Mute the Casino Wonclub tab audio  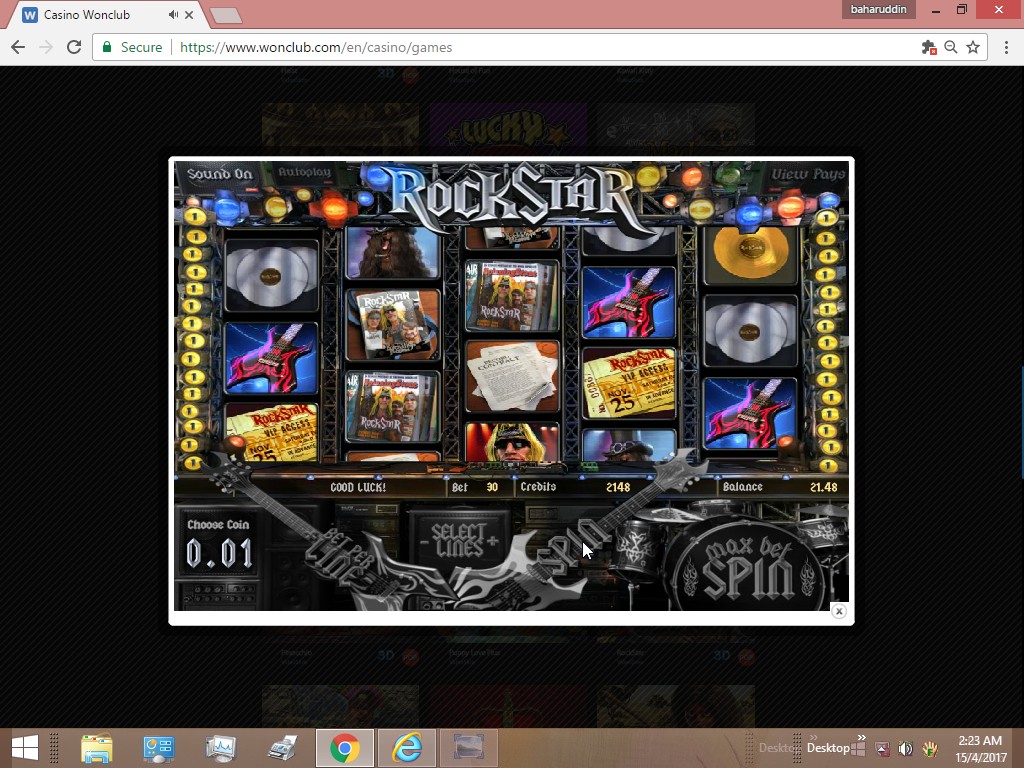(174, 15)
